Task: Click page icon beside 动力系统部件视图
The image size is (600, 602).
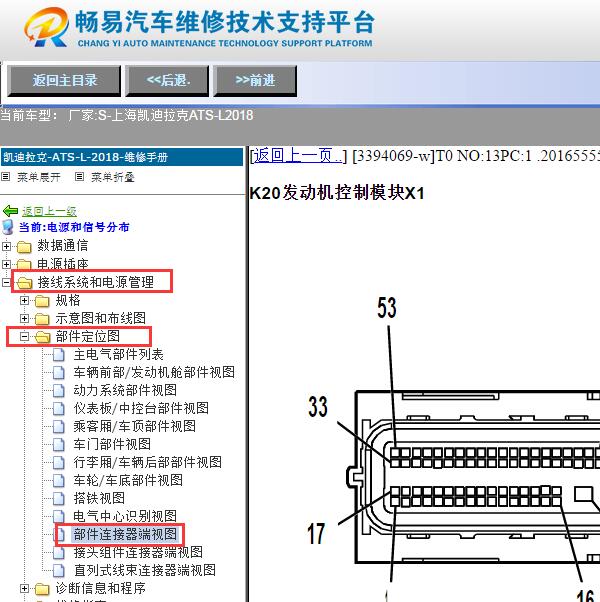Action: coord(59,390)
